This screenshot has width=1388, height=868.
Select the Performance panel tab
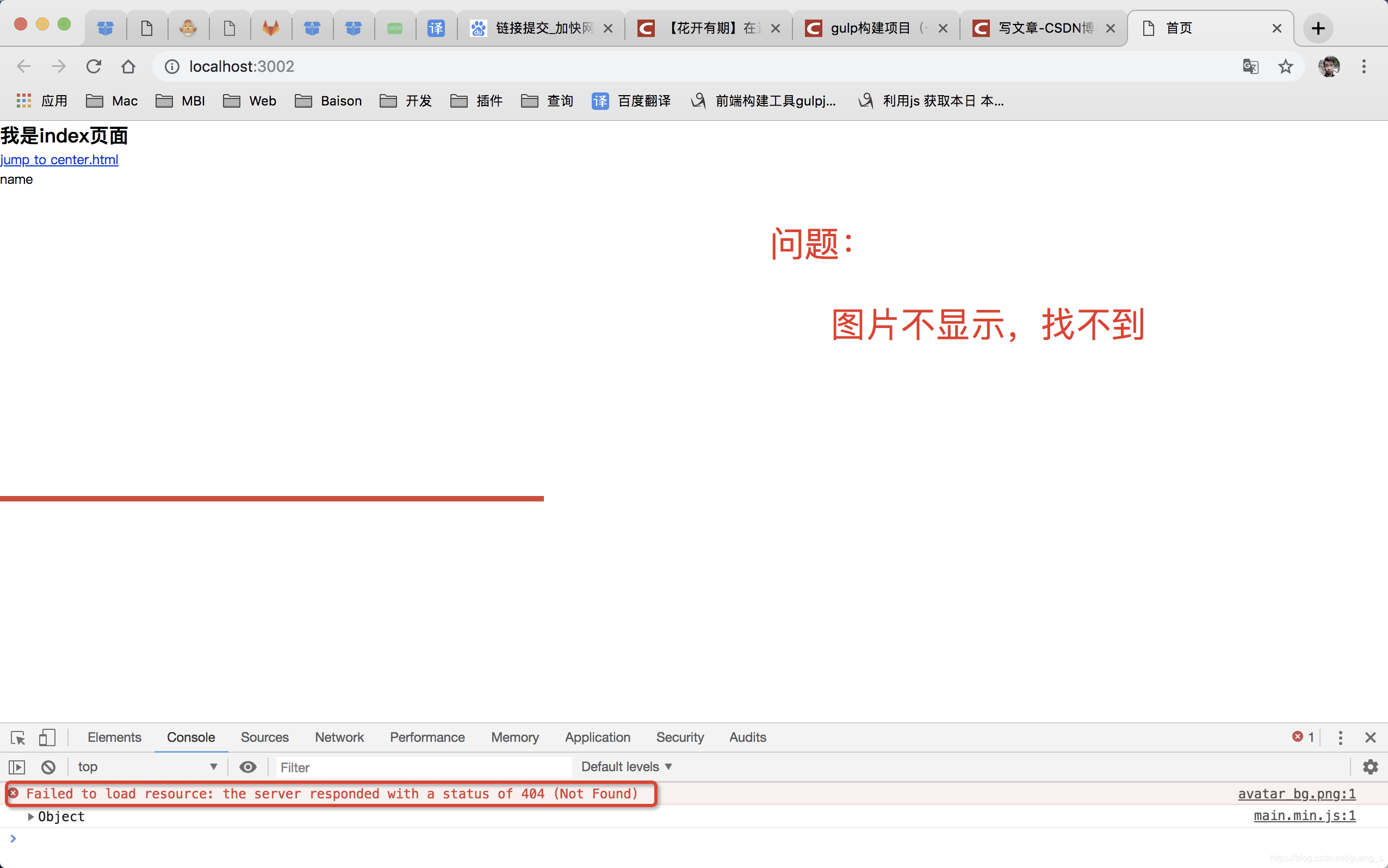pyautogui.click(x=427, y=737)
